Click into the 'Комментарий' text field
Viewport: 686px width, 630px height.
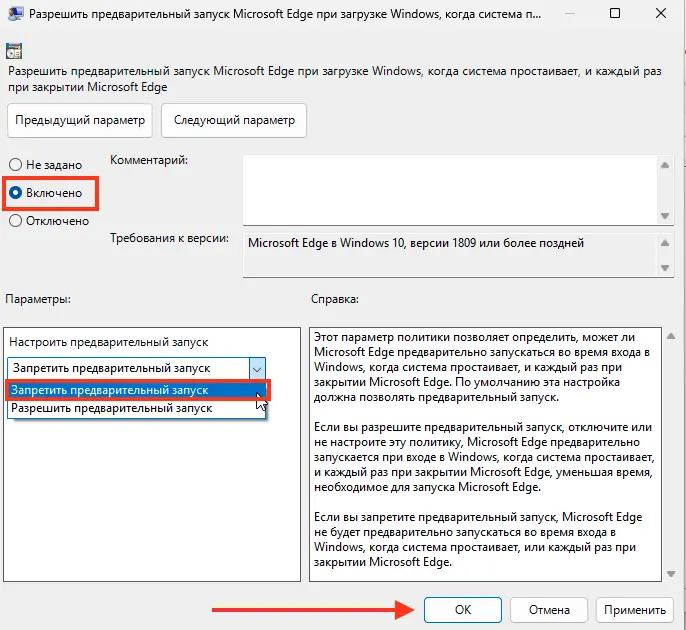pyautogui.click(x=450, y=190)
